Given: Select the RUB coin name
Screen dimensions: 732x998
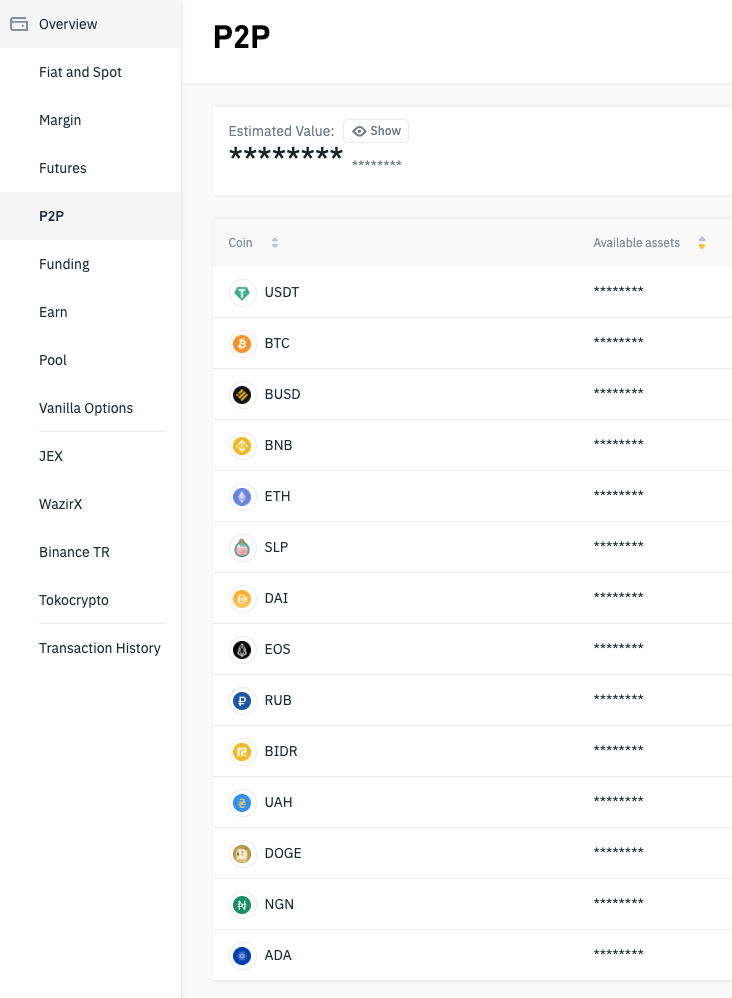Looking at the screenshot, I should tap(278, 699).
